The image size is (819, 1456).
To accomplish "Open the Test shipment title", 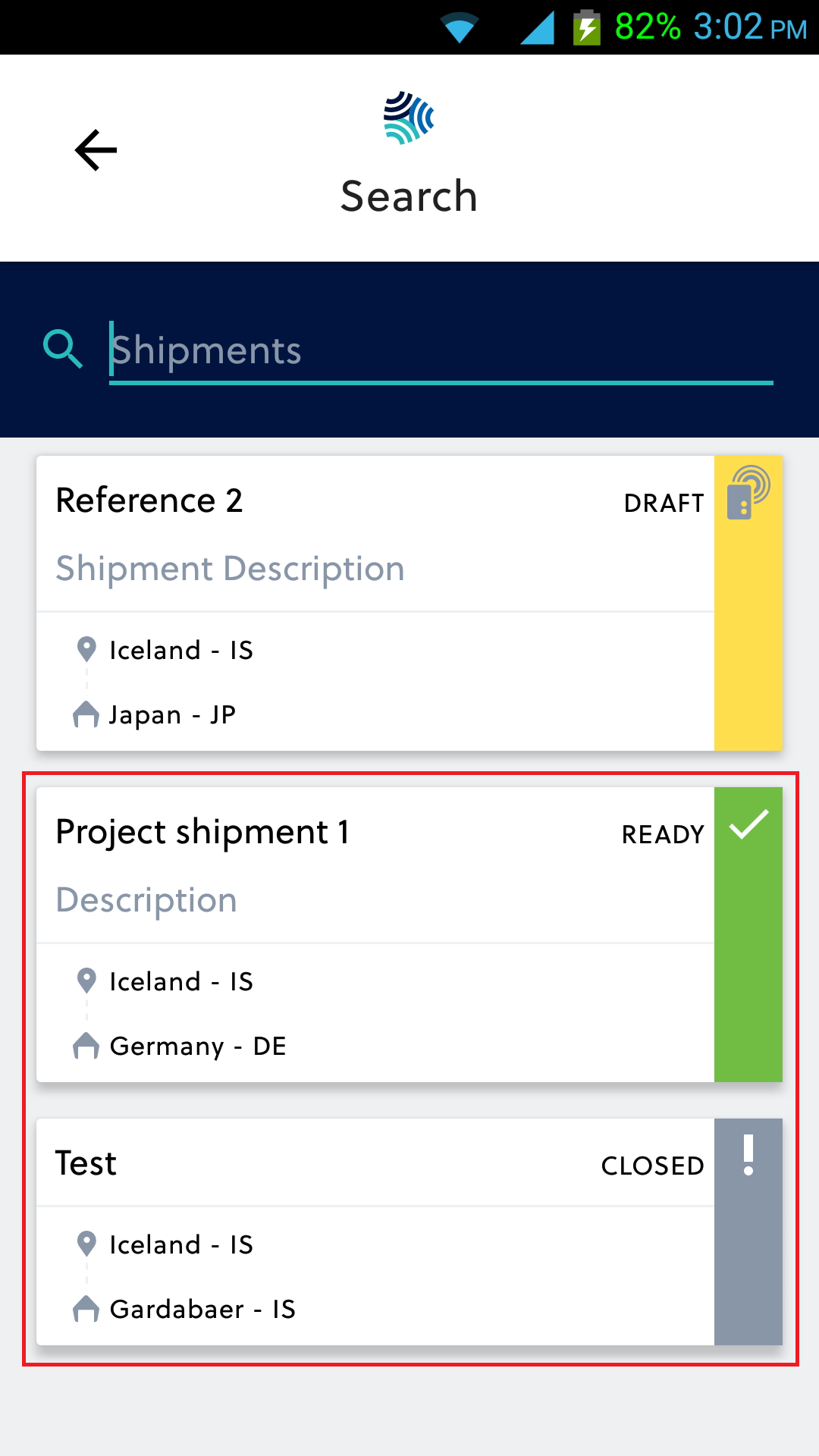I will click(86, 1163).
